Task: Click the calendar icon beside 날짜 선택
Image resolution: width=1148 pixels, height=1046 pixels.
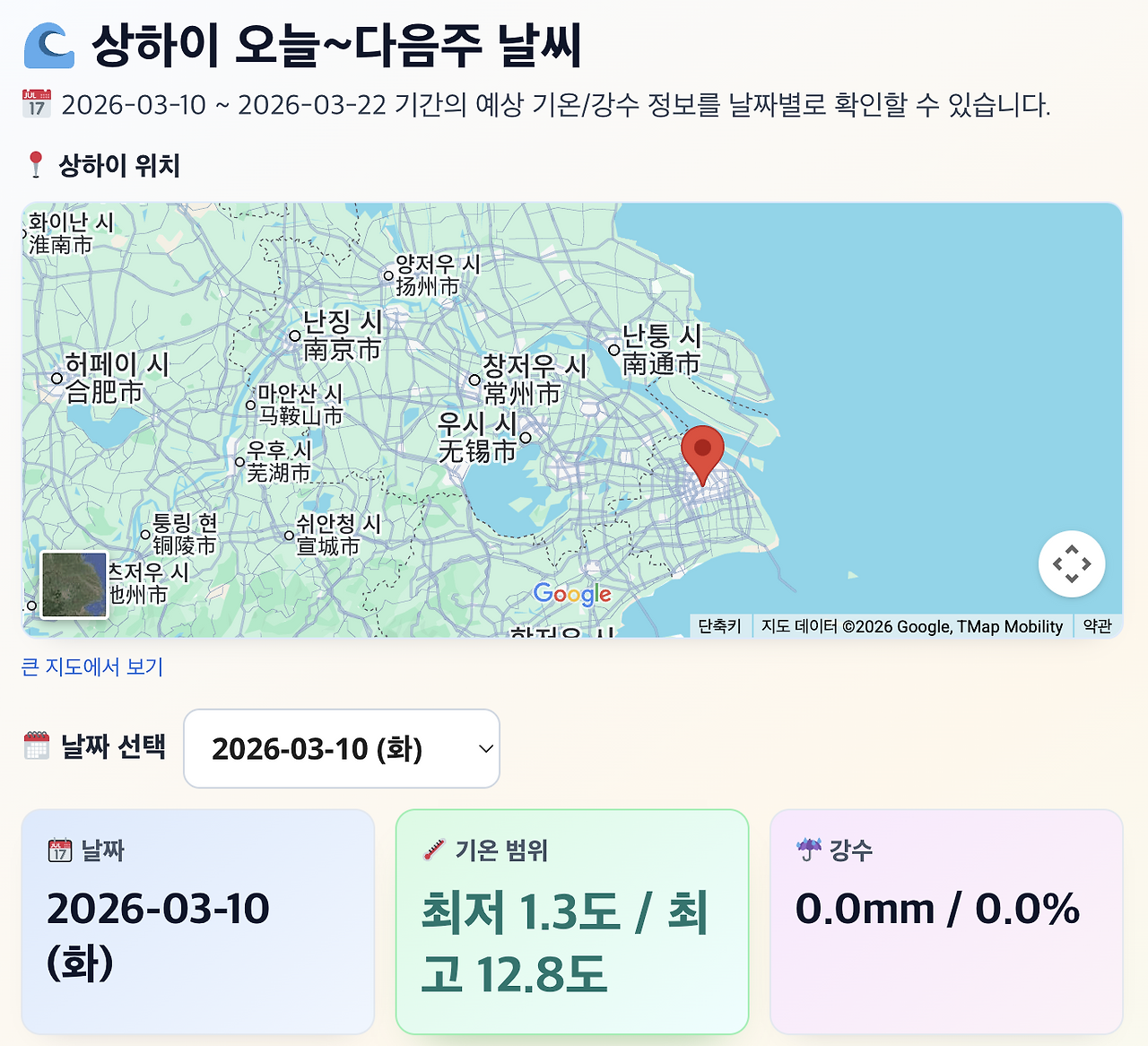Action: coord(35,745)
